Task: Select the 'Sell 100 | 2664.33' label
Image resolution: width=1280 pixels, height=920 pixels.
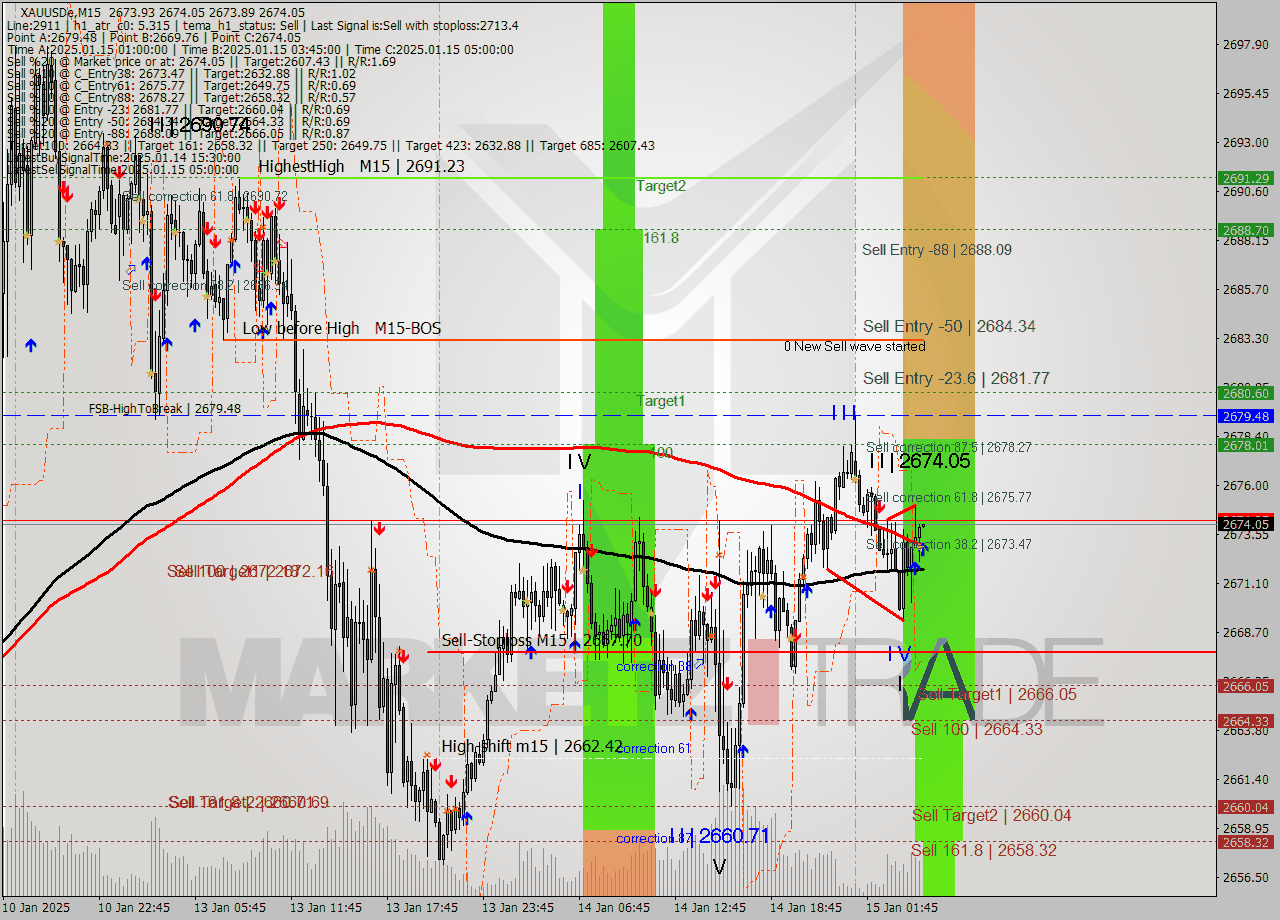Action: [977, 729]
